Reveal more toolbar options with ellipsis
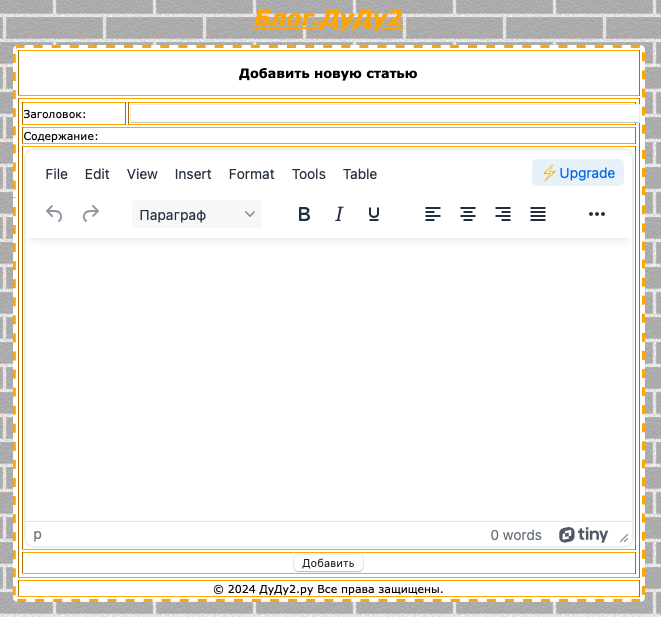The height and width of the screenshot is (617, 661). (x=597, y=214)
